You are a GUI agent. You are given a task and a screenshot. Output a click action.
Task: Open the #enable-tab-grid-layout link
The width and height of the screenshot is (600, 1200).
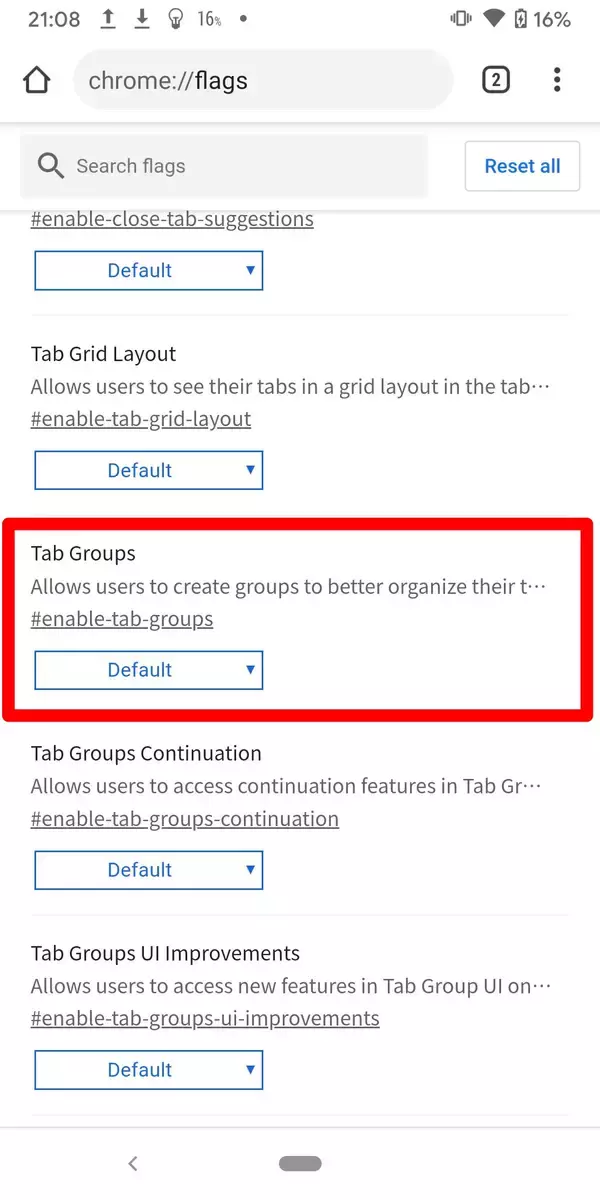[141, 419]
